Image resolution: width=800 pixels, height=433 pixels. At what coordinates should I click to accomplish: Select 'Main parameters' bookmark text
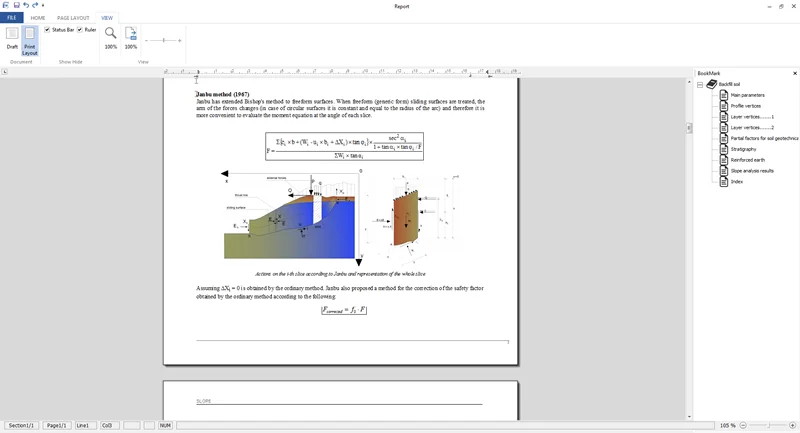[747, 95]
